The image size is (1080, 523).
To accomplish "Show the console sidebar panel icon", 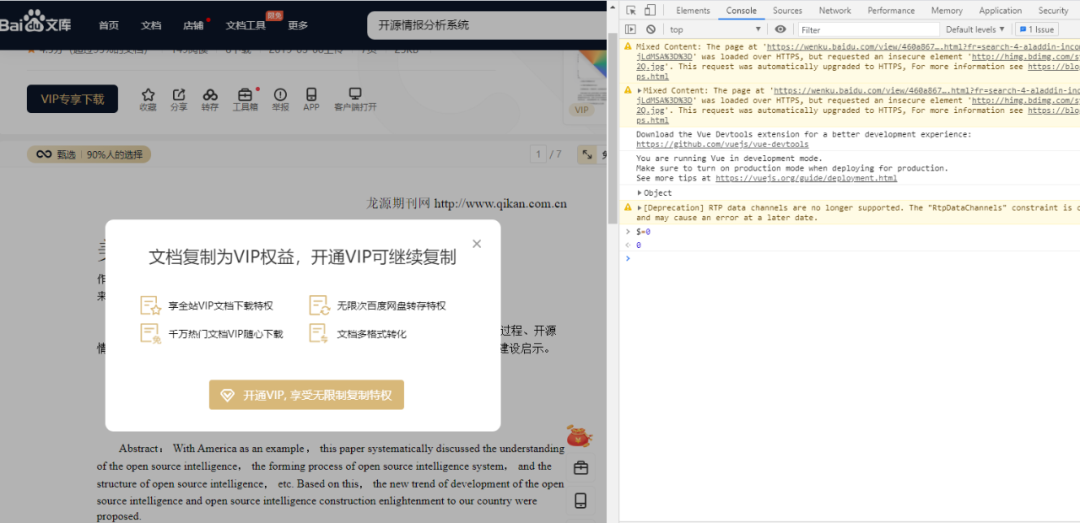I will 630,30.
